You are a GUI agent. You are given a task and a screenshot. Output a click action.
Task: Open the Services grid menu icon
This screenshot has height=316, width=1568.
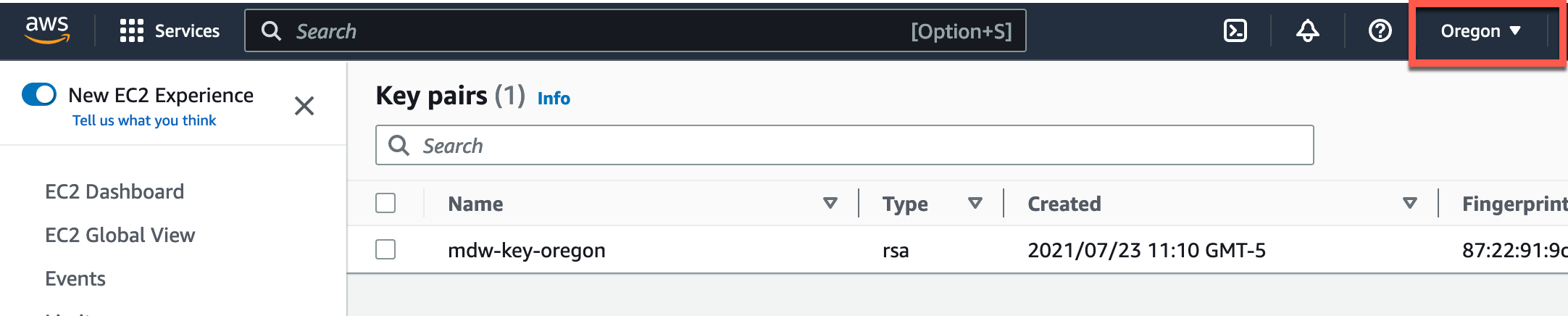(x=131, y=30)
